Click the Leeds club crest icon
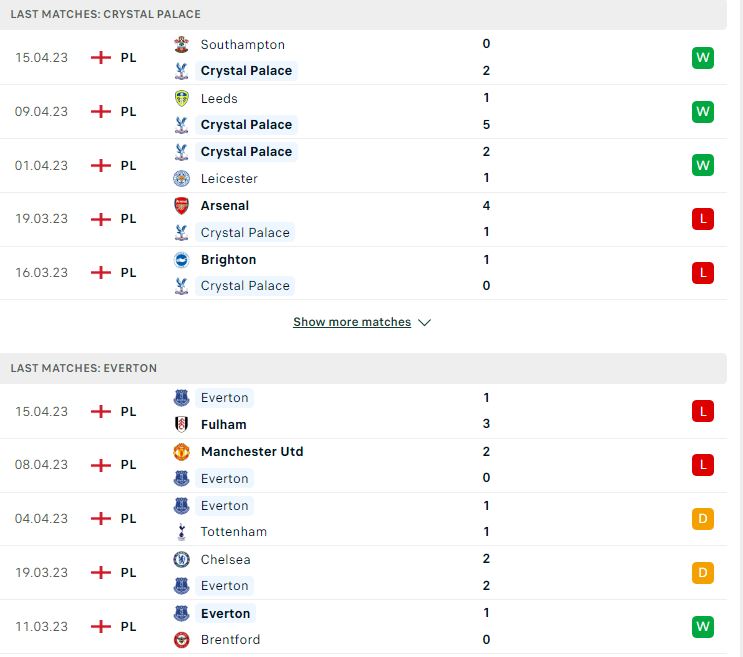743x657 pixels. [181, 99]
